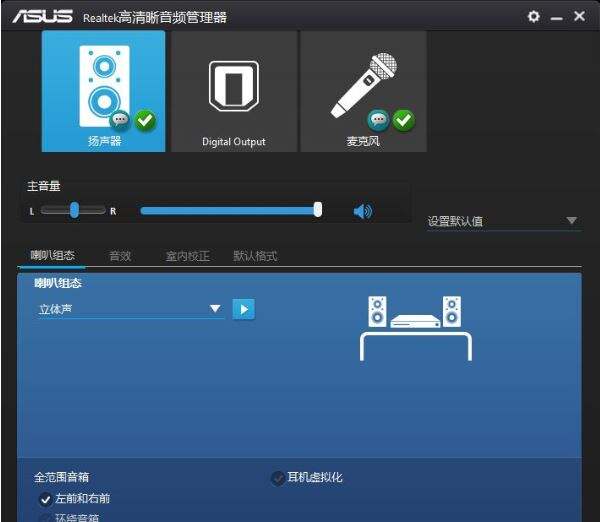Switch to the 室内校正 tab

pyautogui.click(x=188, y=256)
